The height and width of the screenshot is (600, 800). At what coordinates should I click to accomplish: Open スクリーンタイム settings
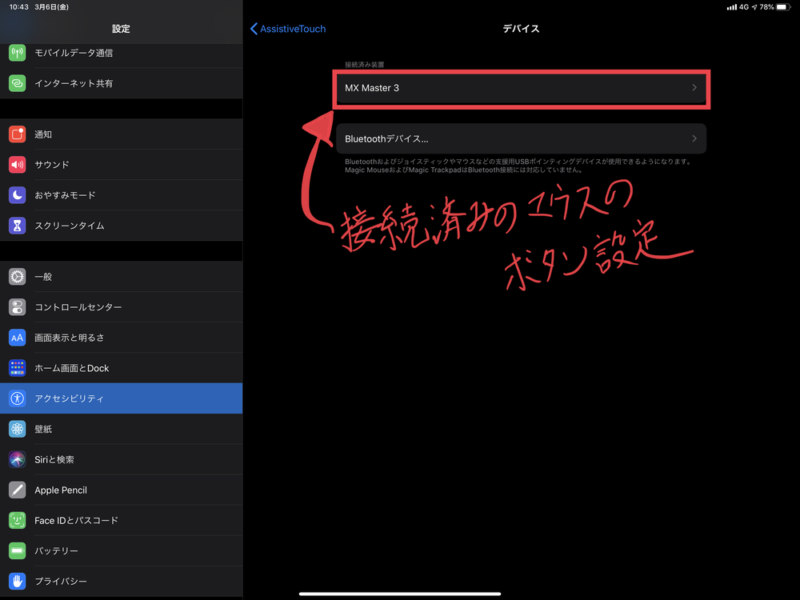121,226
